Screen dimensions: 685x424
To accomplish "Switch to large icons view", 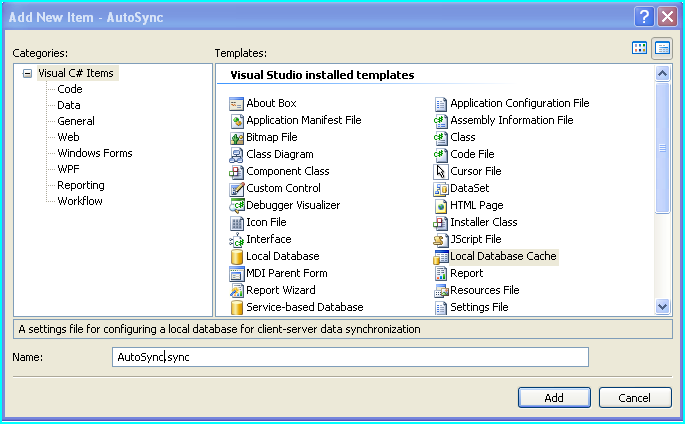I will click(639, 48).
